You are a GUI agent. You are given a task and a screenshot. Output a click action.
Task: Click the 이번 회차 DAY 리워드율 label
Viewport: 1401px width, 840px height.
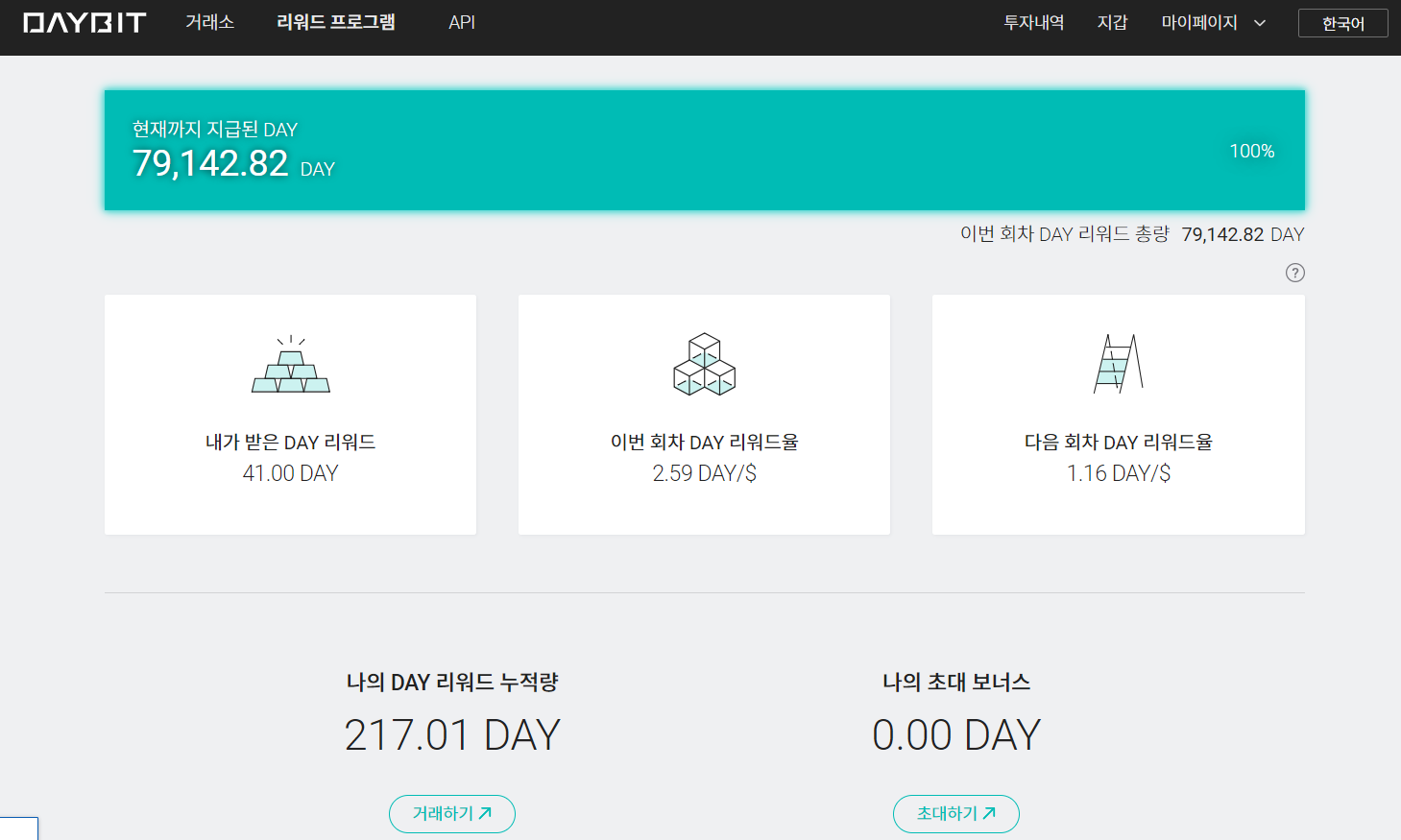click(x=705, y=443)
